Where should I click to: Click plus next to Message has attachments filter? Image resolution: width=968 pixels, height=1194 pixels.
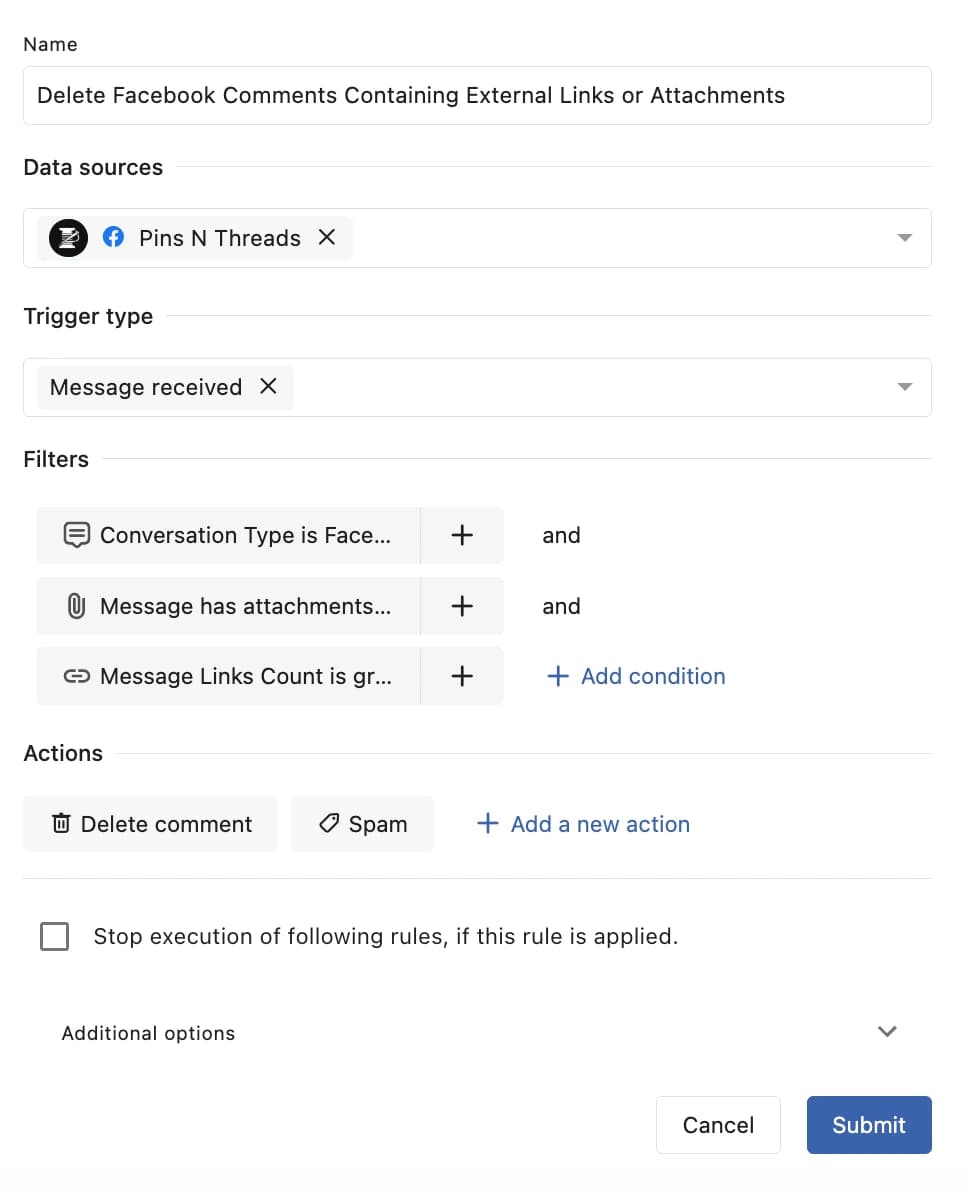462,606
